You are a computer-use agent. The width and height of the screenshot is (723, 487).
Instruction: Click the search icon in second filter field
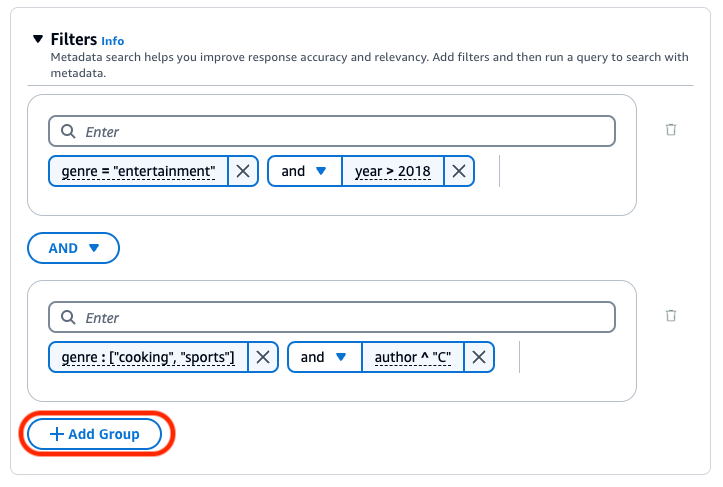[x=68, y=318]
